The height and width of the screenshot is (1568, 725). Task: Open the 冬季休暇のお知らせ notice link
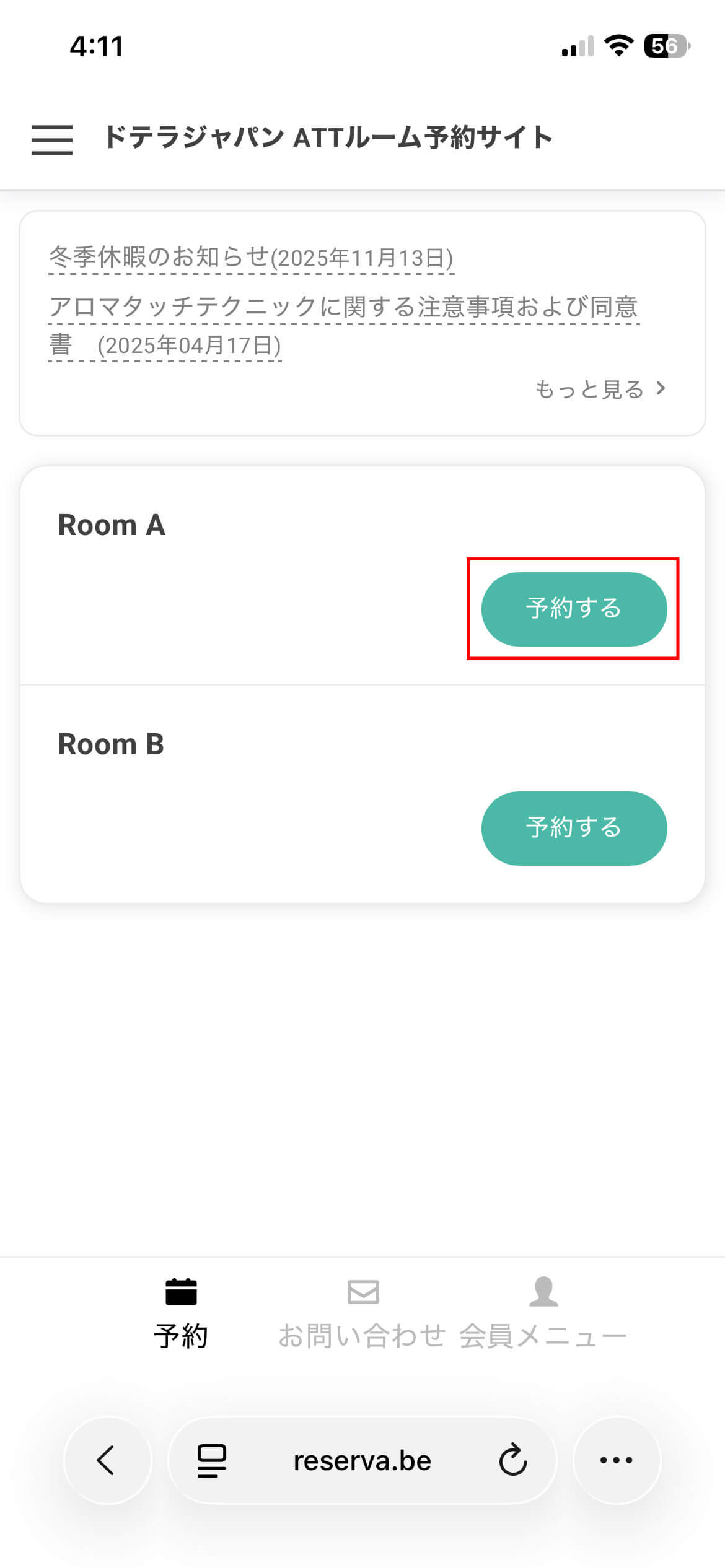pyautogui.click(x=251, y=257)
